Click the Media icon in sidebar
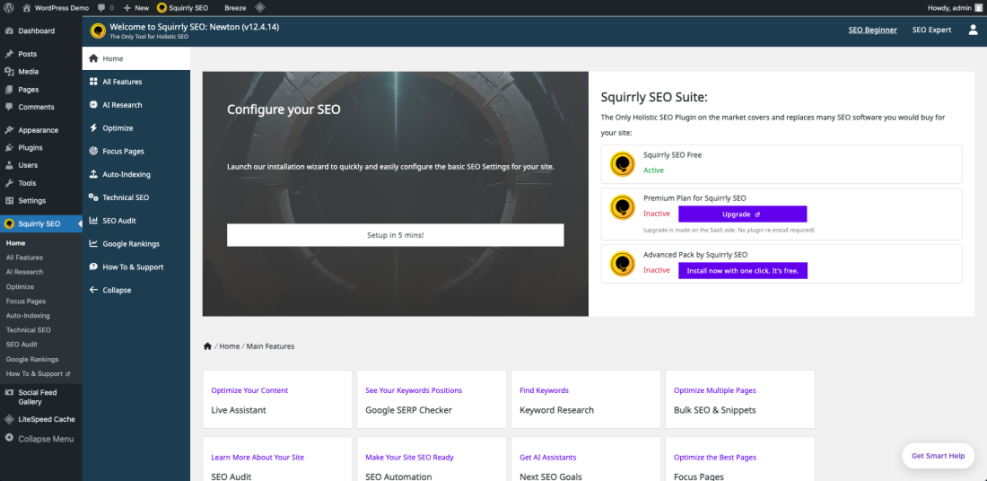The width and height of the screenshot is (987, 481). [x=9, y=72]
